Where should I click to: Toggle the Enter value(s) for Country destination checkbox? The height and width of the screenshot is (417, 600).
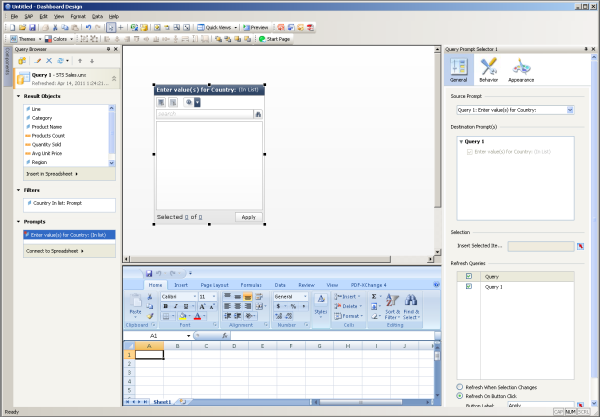(470, 152)
